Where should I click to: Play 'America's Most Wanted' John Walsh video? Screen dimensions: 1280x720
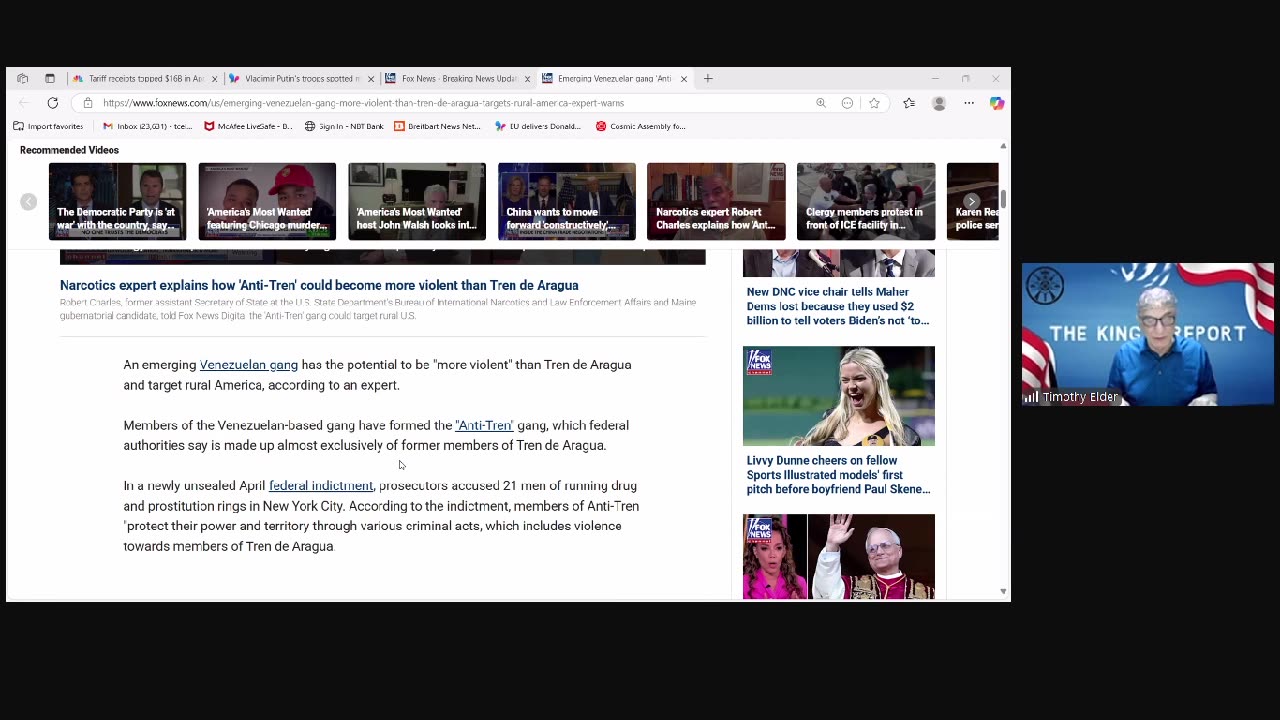[417, 201]
